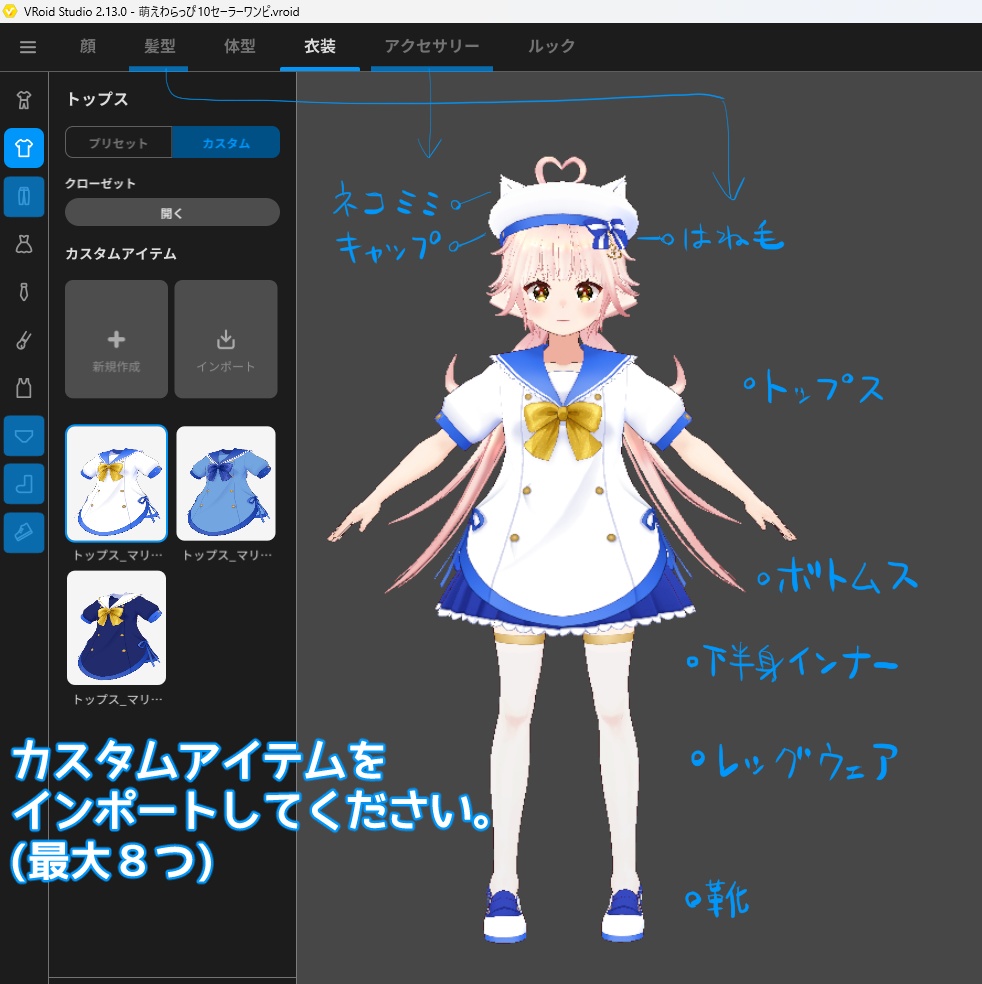
Task: Select the shoes icon
Action: (x=24, y=532)
